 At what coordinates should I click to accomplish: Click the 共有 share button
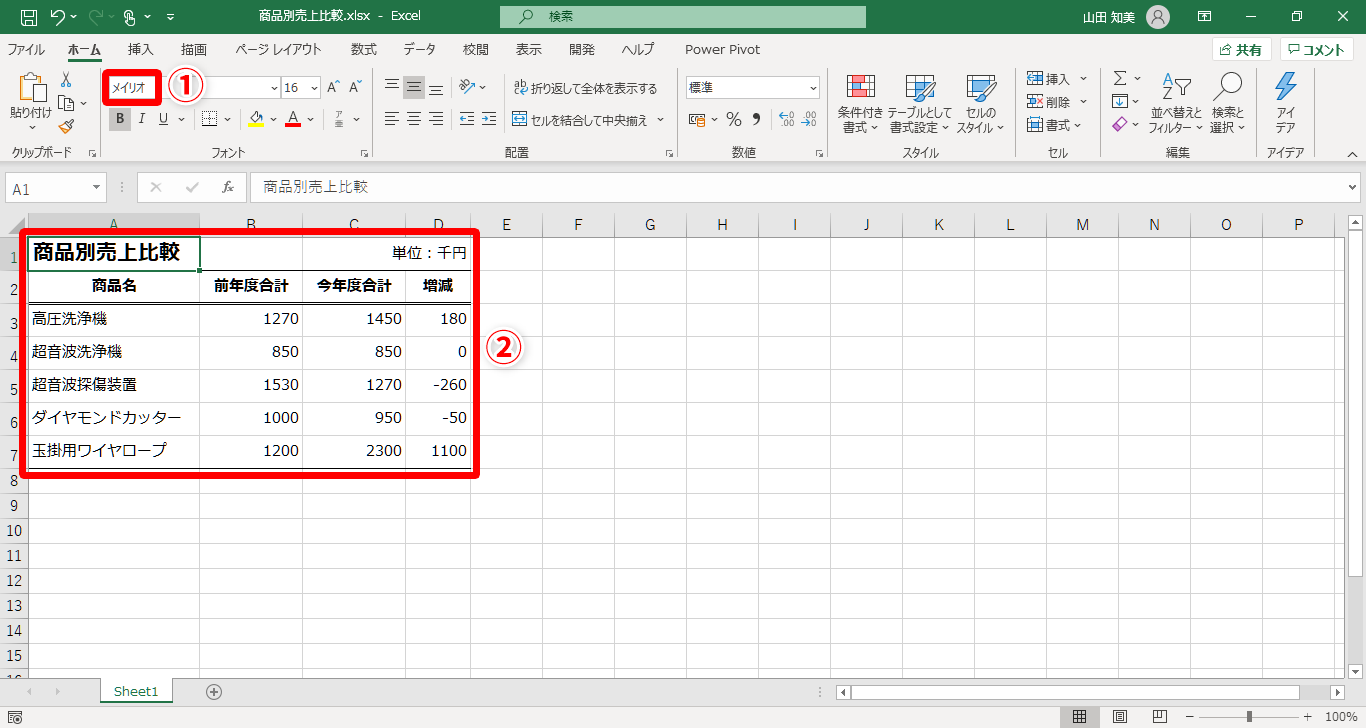(1242, 50)
